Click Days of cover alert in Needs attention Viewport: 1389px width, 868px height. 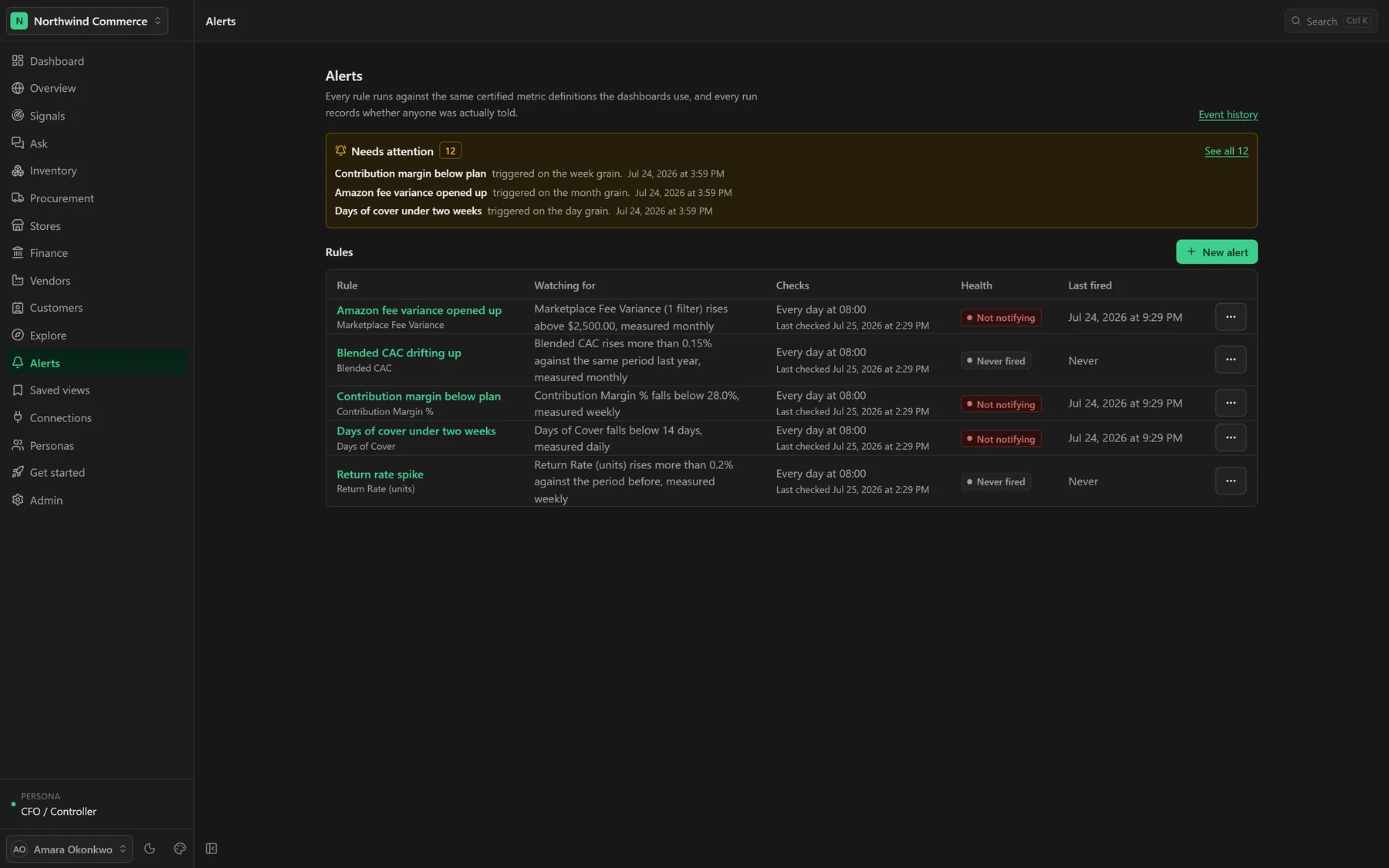click(408, 211)
